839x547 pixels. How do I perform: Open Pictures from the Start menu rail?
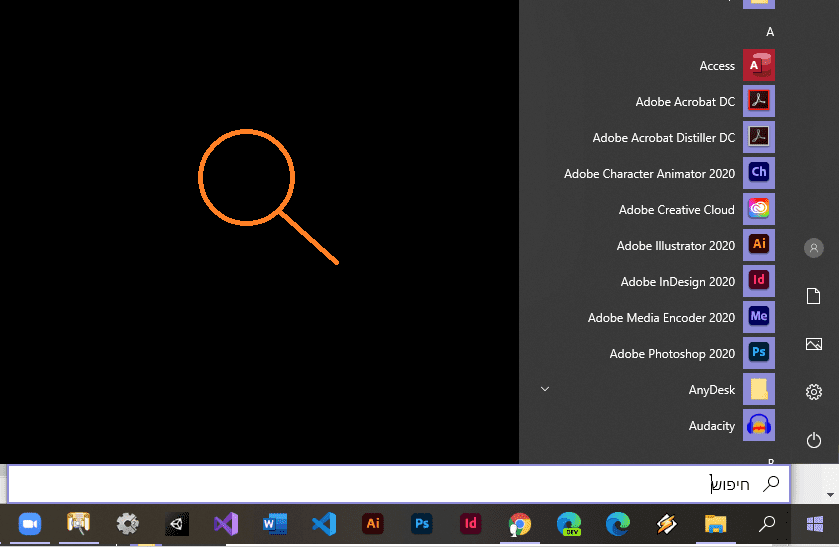coord(813,344)
